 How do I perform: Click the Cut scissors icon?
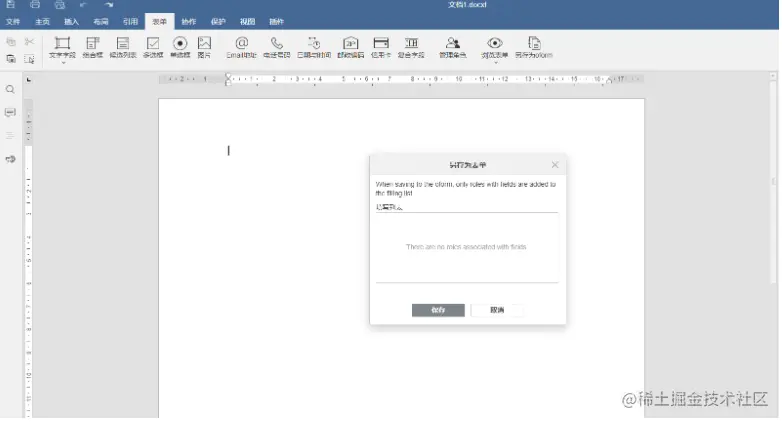pos(29,42)
